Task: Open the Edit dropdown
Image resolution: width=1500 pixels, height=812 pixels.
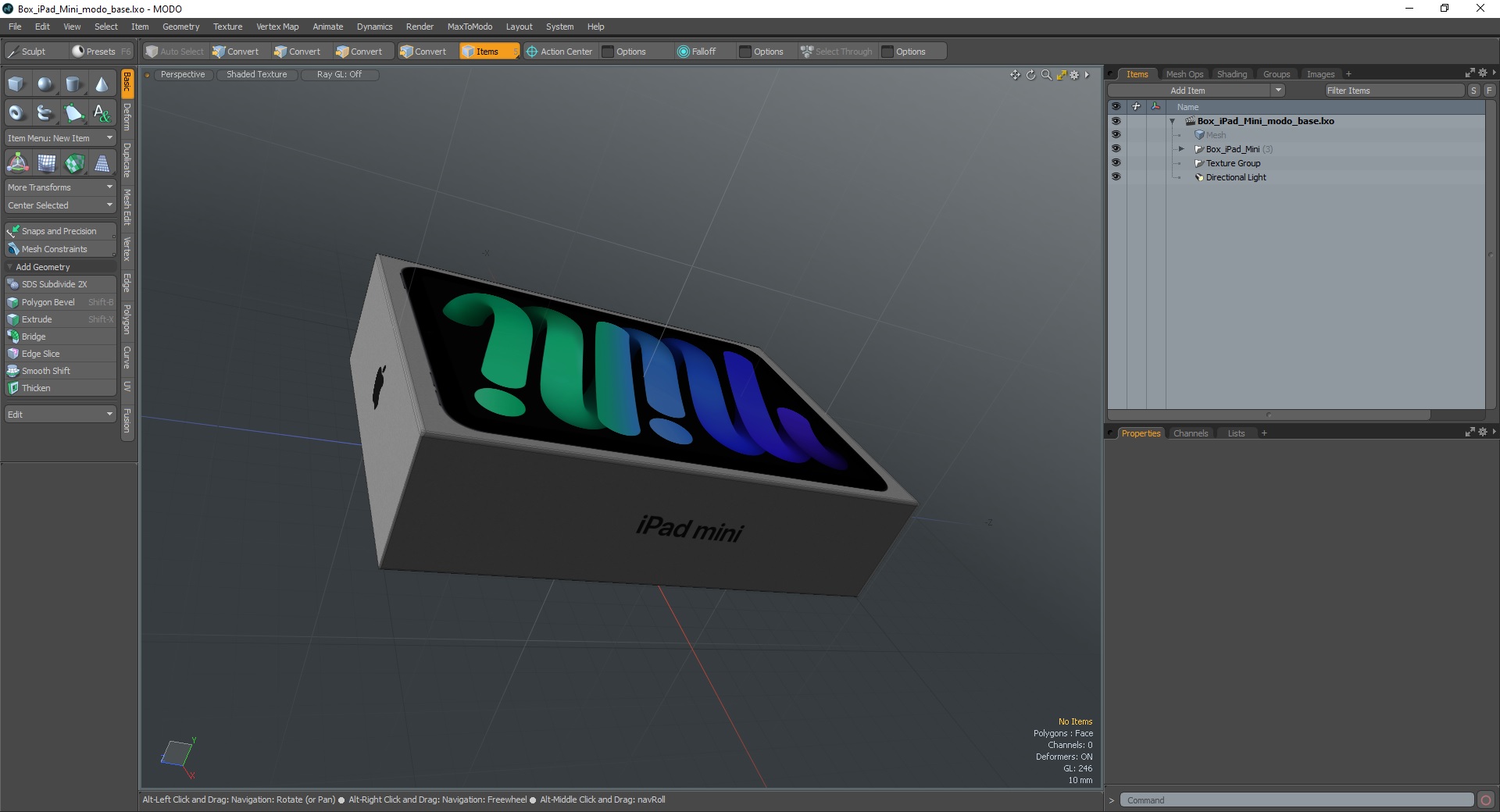Action: 60,415
